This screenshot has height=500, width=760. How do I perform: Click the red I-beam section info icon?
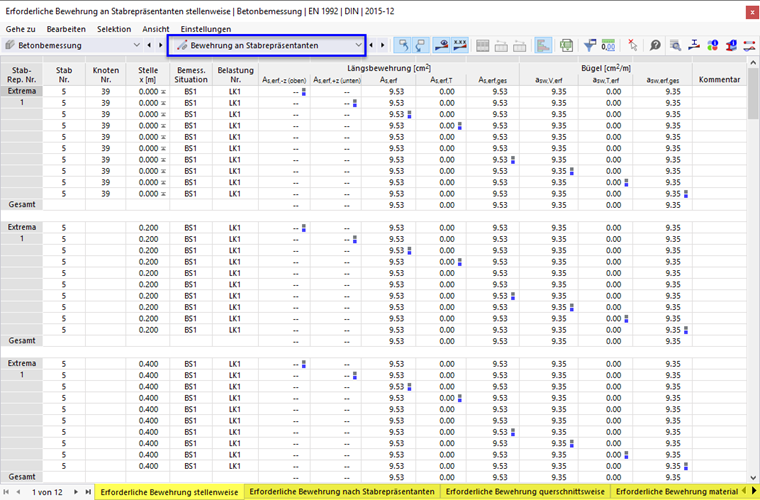click(731, 46)
